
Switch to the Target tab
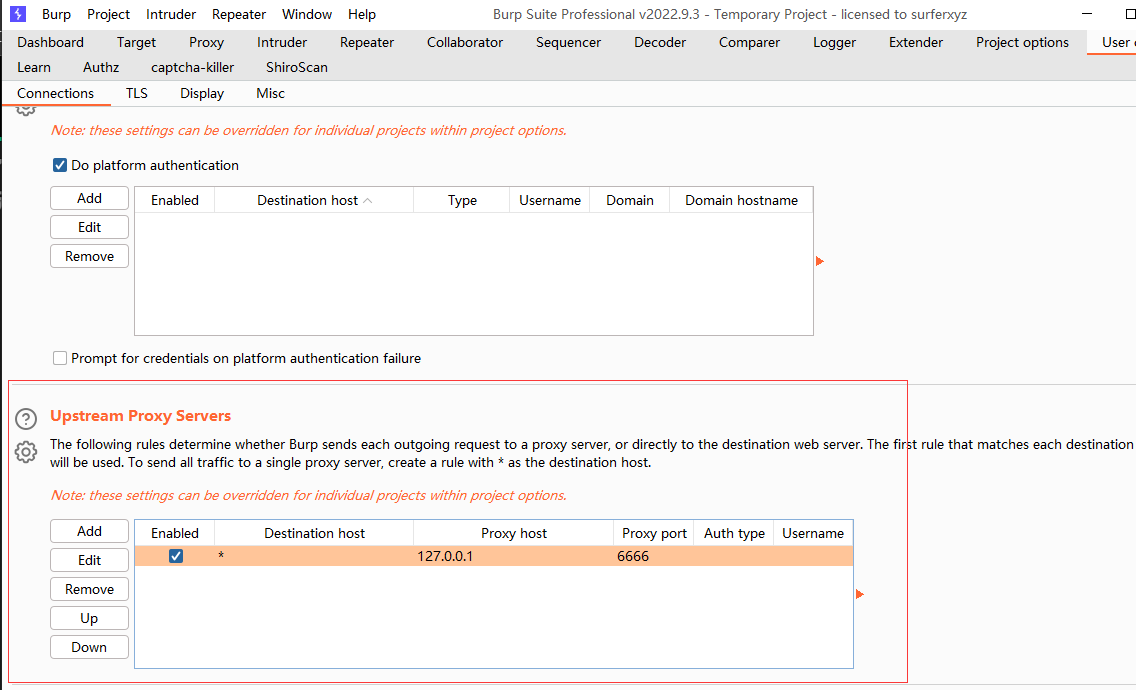[x=136, y=42]
